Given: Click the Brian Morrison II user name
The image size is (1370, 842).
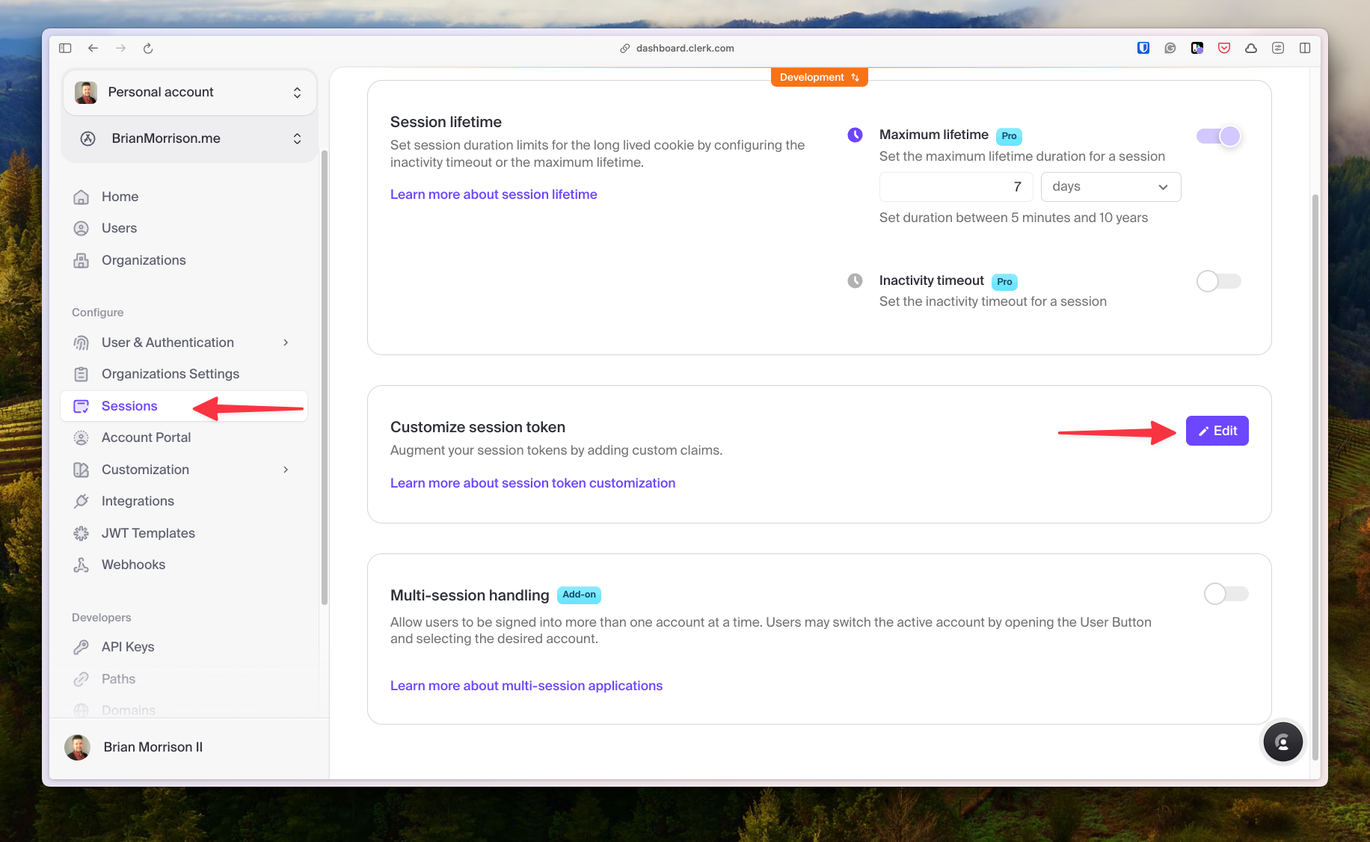Looking at the screenshot, I should pyautogui.click(x=153, y=747).
